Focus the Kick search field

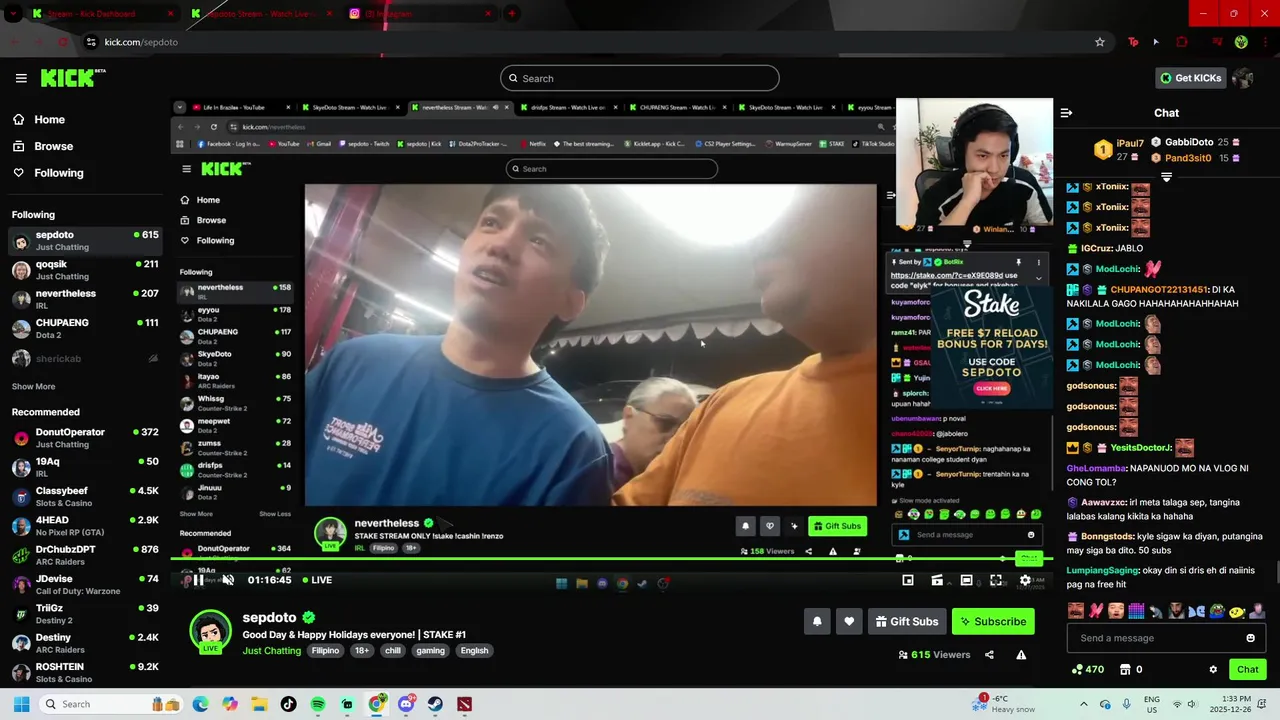point(640,78)
